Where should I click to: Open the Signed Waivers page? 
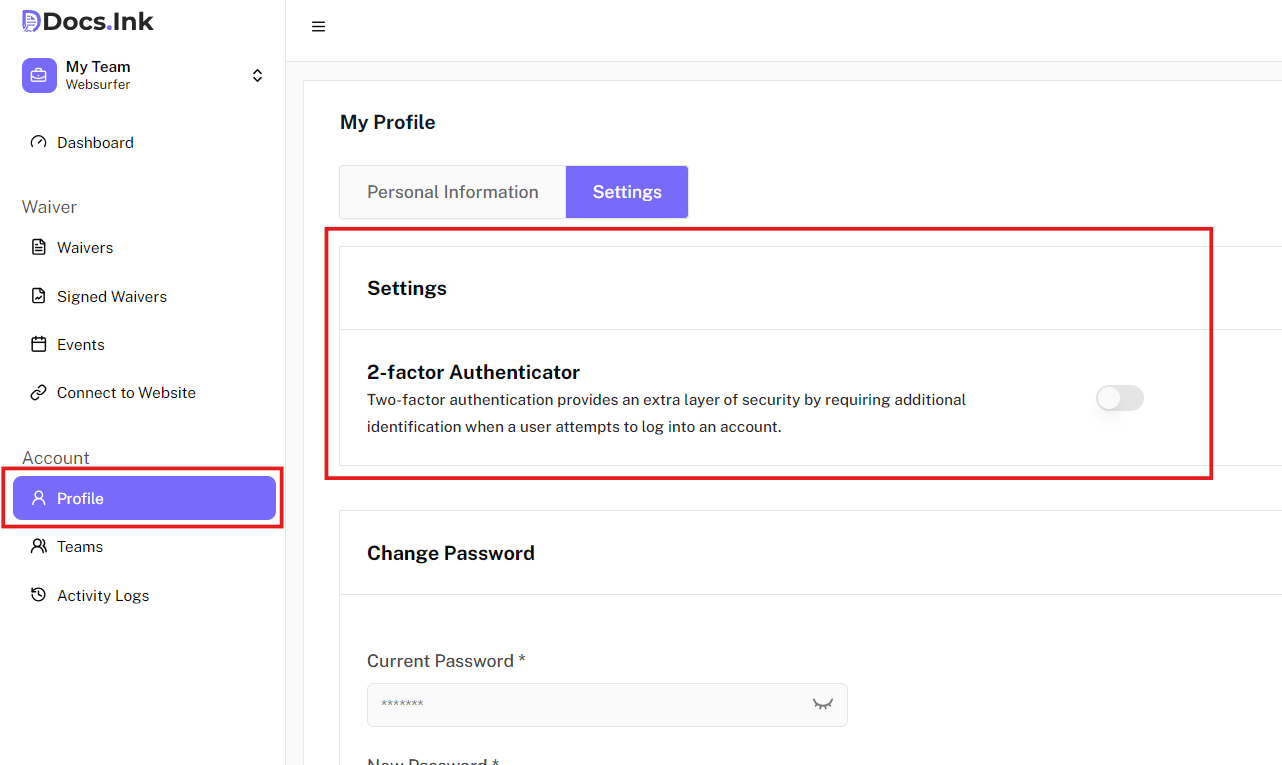coord(112,296)
